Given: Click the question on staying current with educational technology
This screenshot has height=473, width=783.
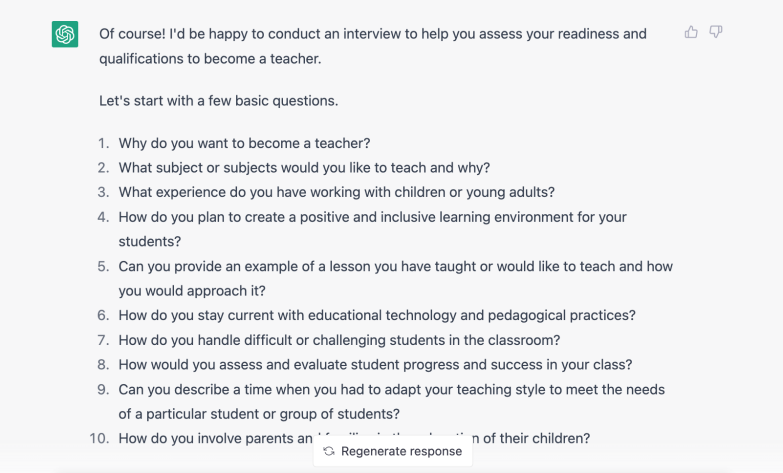Looking at the screenshot, I should coord(377,316).
